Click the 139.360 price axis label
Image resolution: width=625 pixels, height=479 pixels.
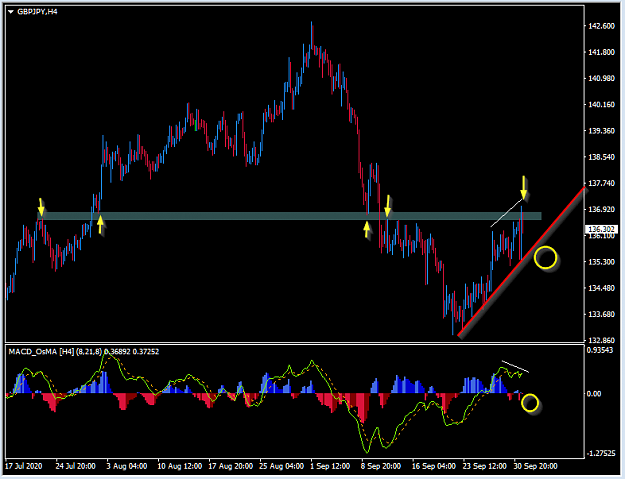click(x=601, y=131)
